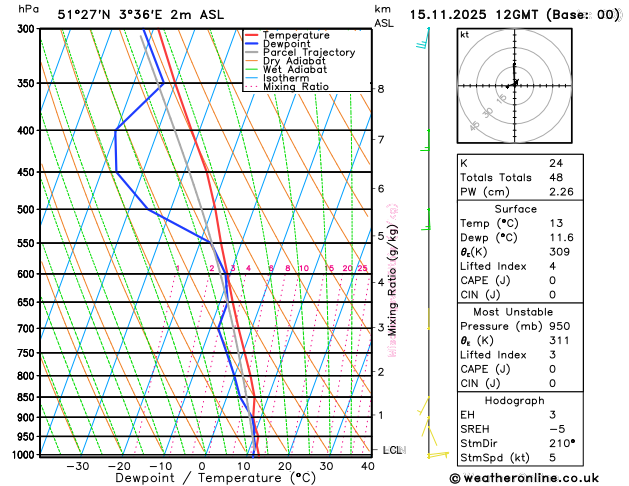Image resolution: width=629 pixels, height=486 pixels.
Task: Click the Wet Adiabat legend label
Action: point(295,69)
